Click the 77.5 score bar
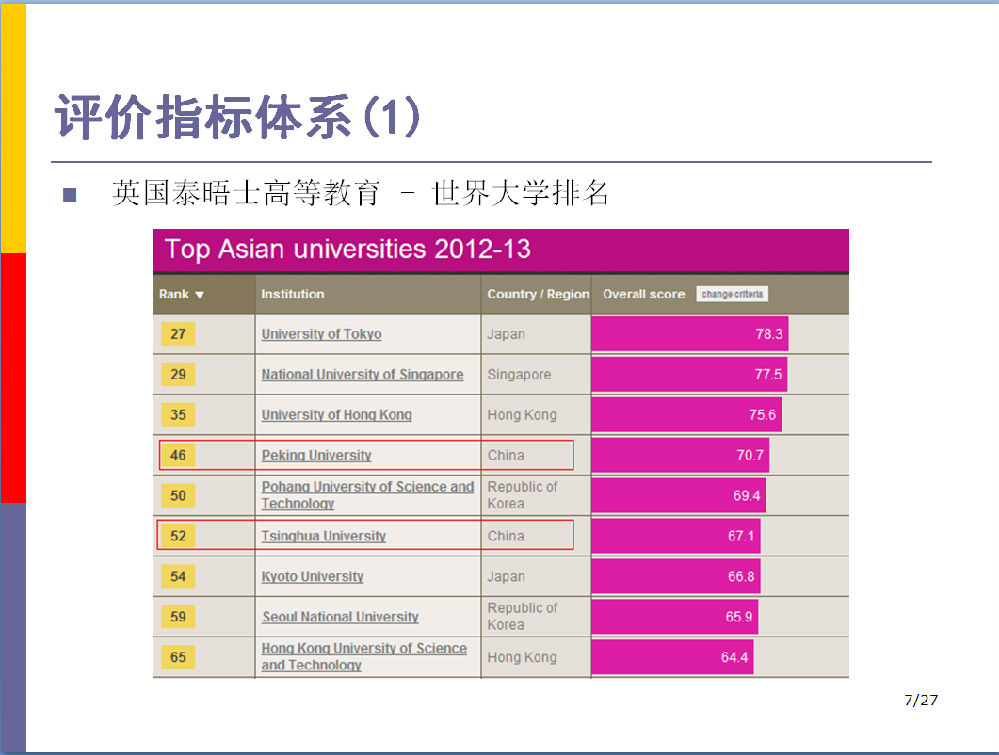This screenshot has height=755, width=999. tap(689, 374)
